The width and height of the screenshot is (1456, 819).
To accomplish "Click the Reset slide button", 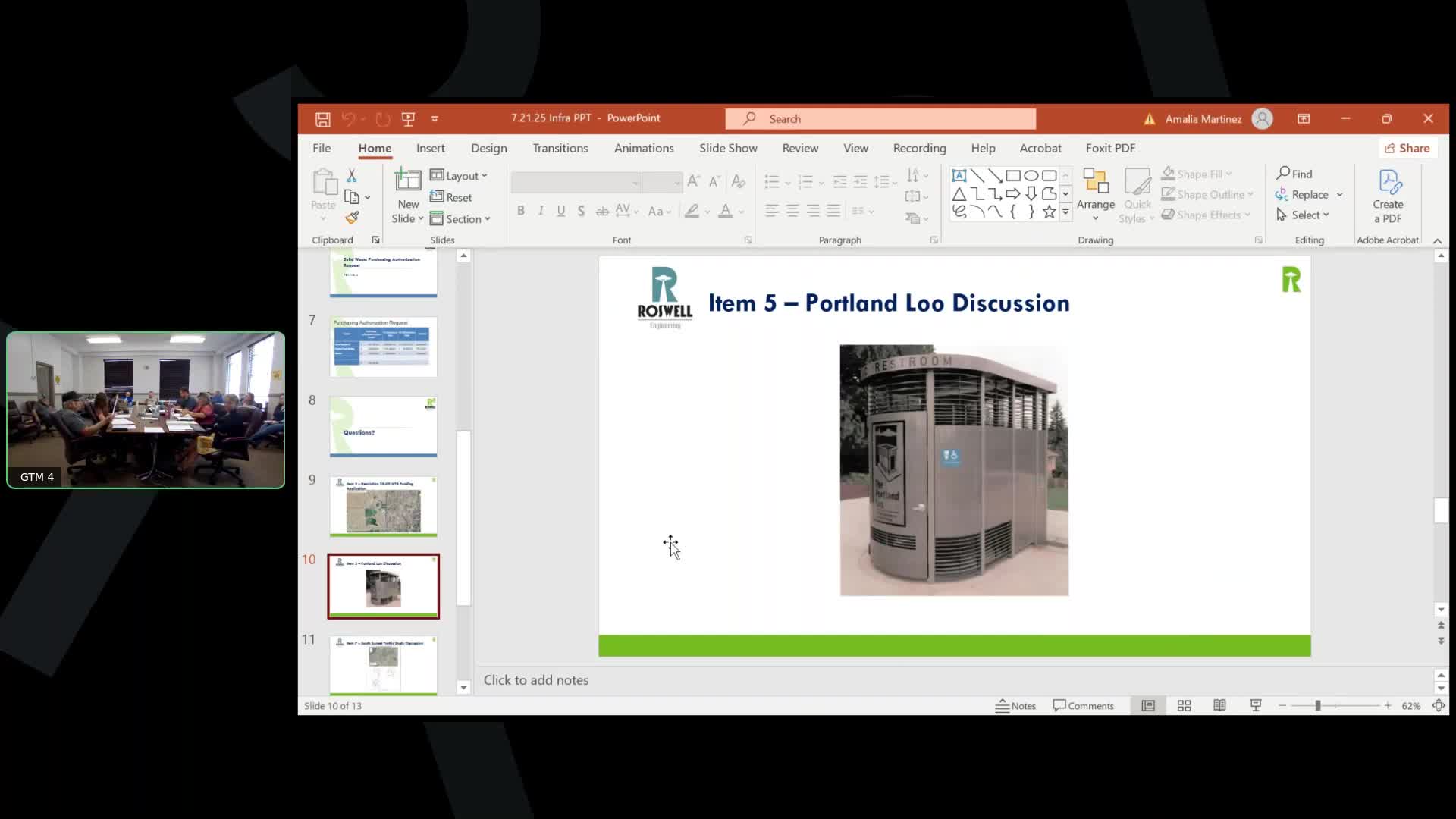I will click(x=452, y=197).
